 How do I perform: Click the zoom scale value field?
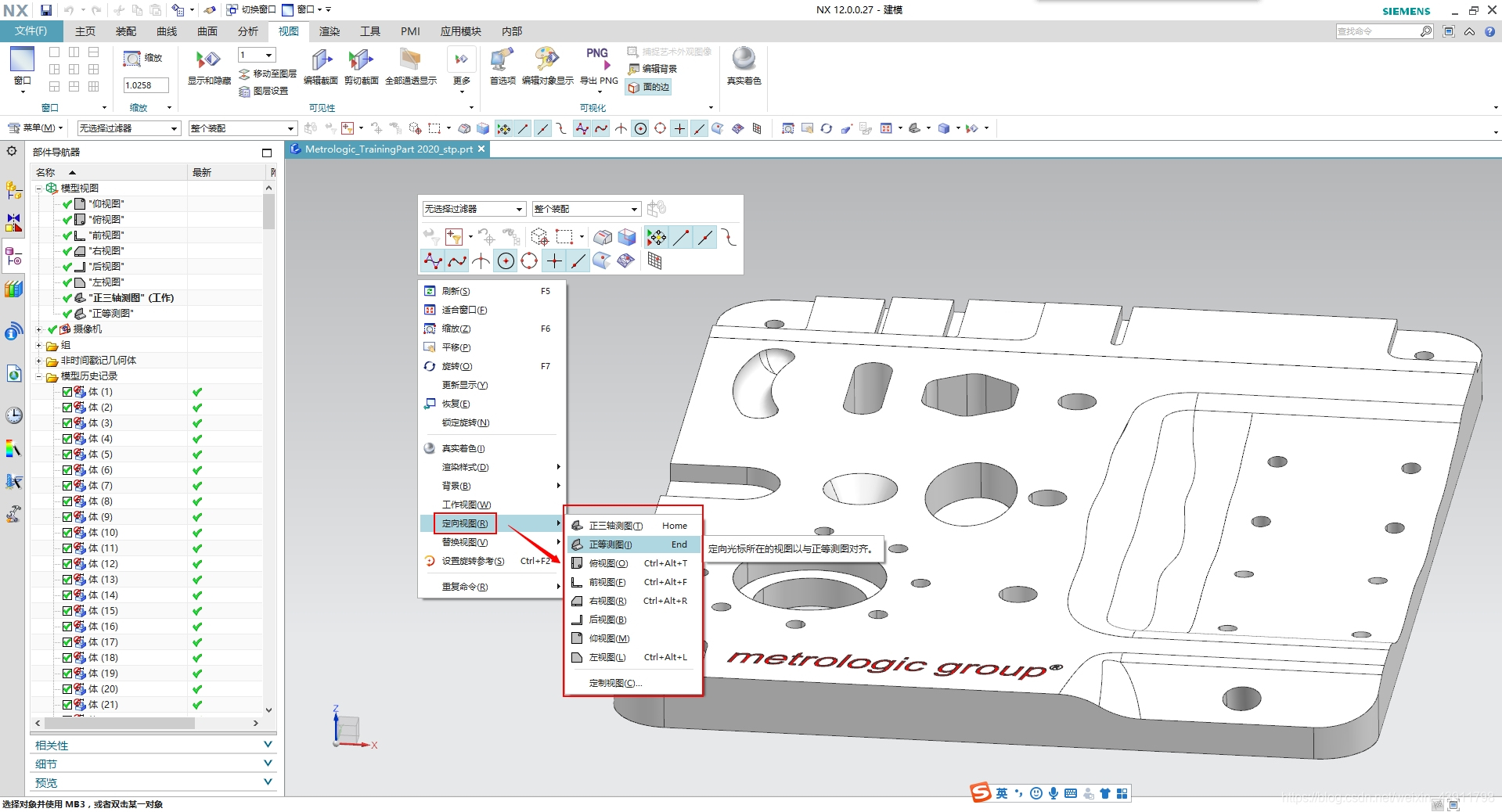coord(146,85)
